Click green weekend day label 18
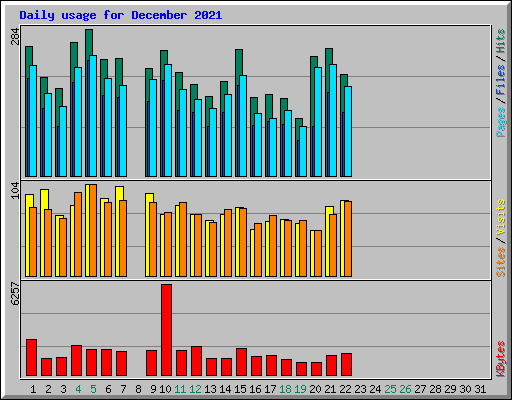 pos(285,389)
